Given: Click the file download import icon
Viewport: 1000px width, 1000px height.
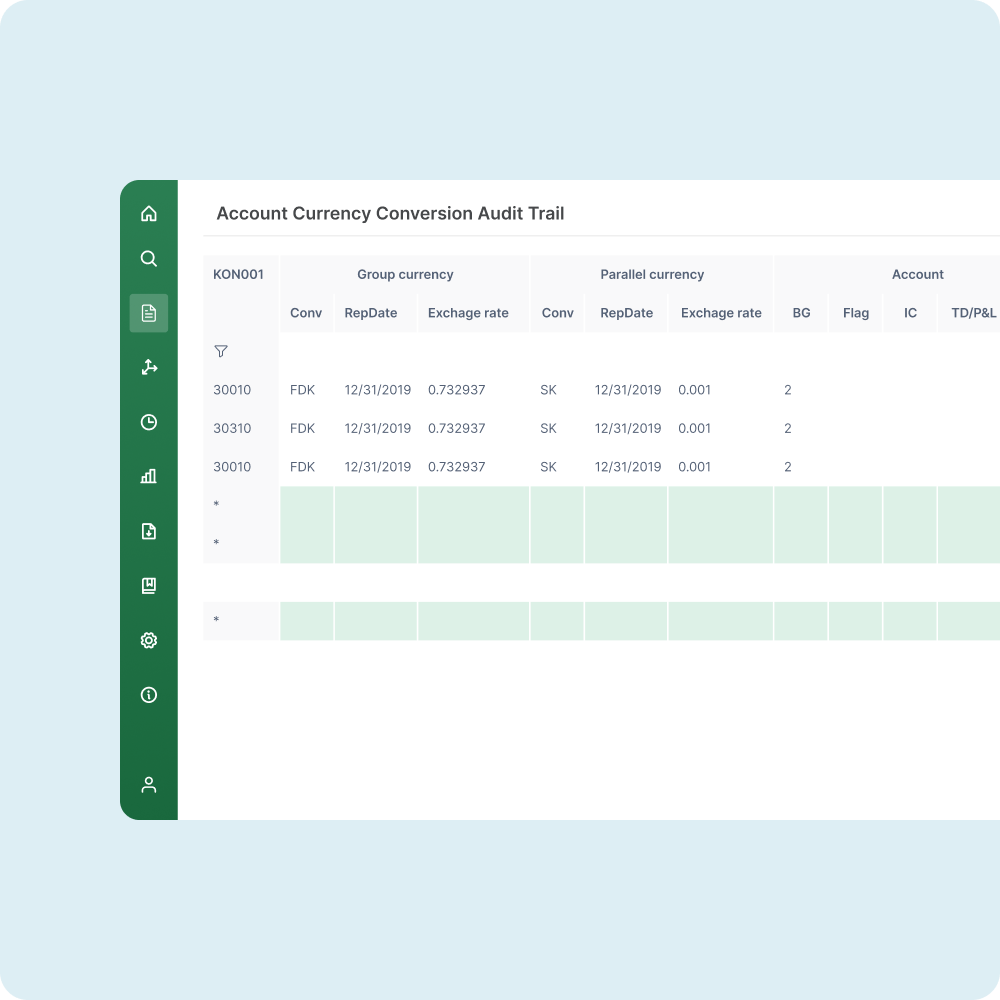Looking at the screenshot, I should click(149, 531).
